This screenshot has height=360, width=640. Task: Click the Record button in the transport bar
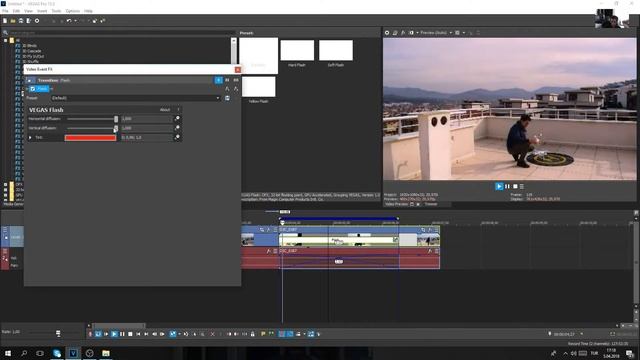click(x=90, y=334)
